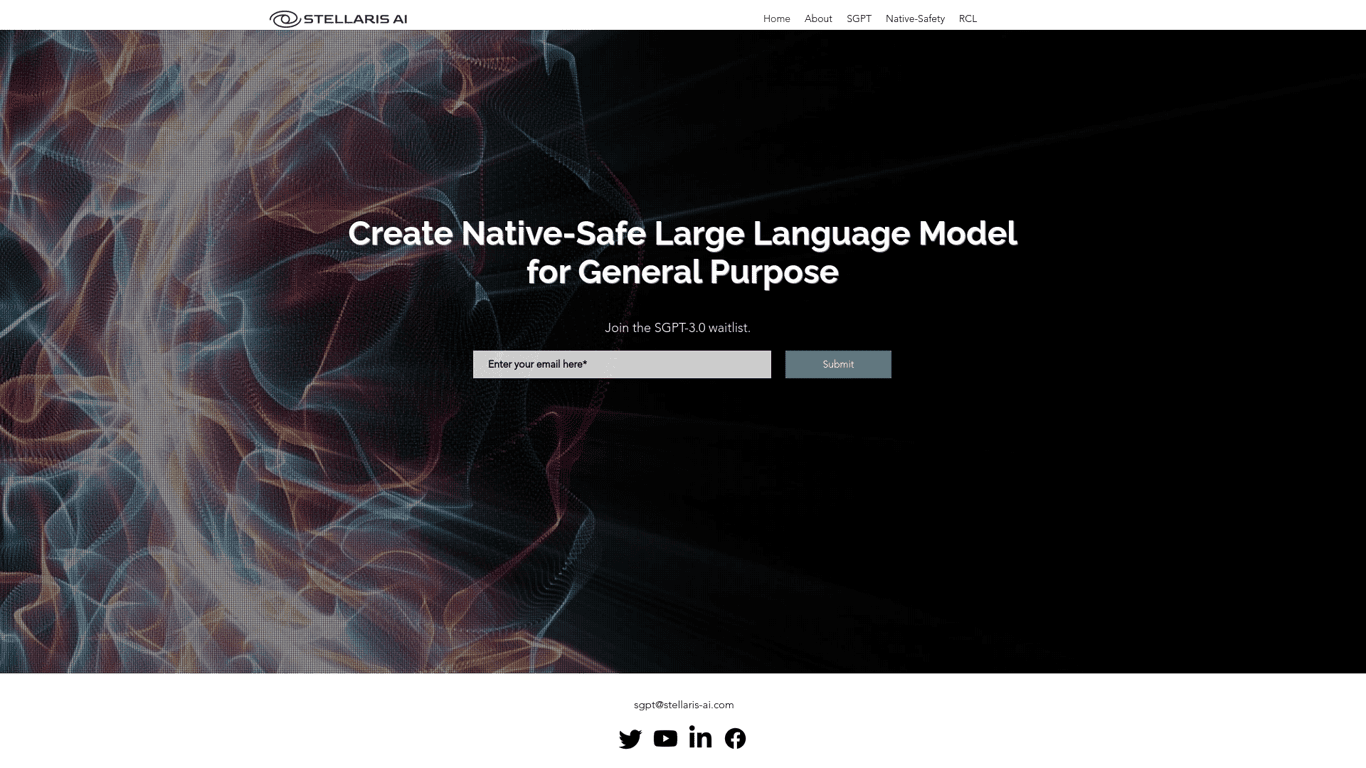This screenshot has width=1366, height=768.
Task: Visit the LinkedIn icon link
Action: pyautogui.click(x=700, y=738)
